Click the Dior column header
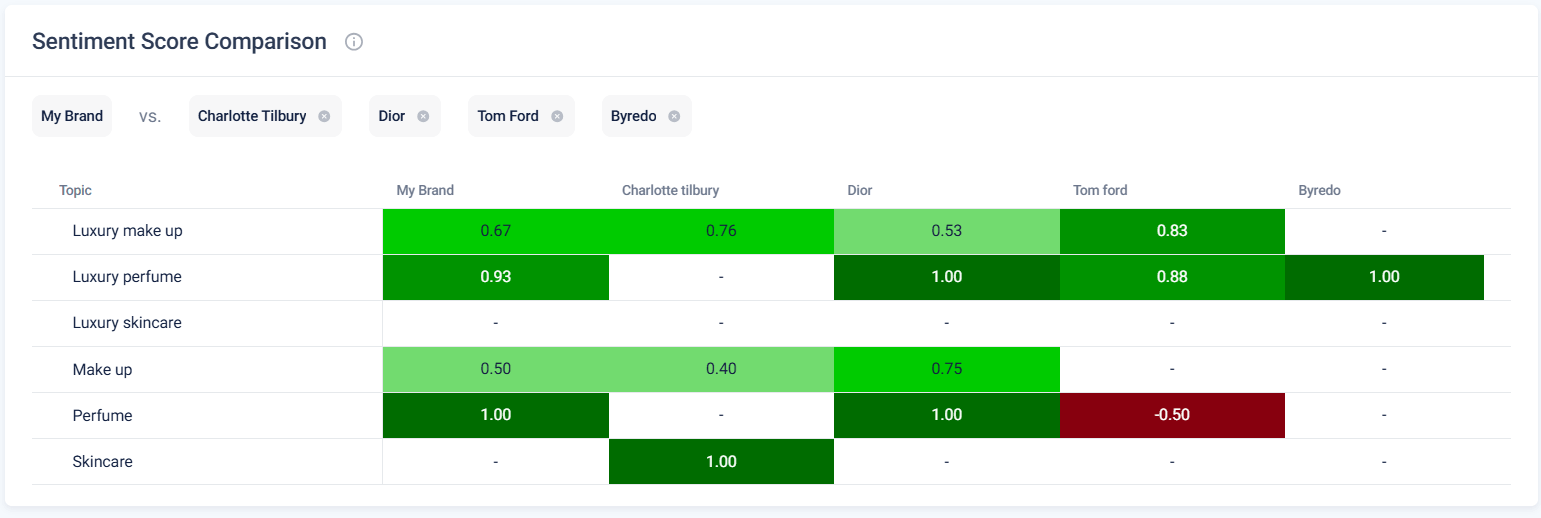This screenshot has width=1541, height=518. [859, 190]
